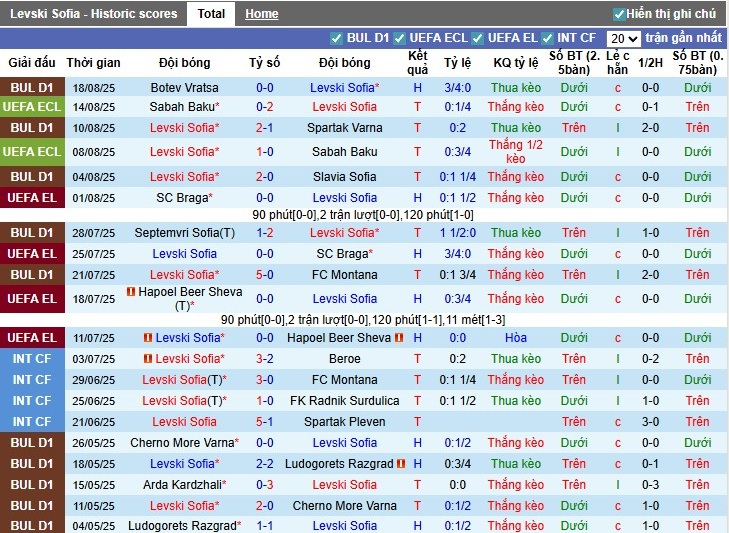Click the Tỷ số column header
The width and height of the screenshot is (729, 533).
pyautogui.click(x=265, y=62)
